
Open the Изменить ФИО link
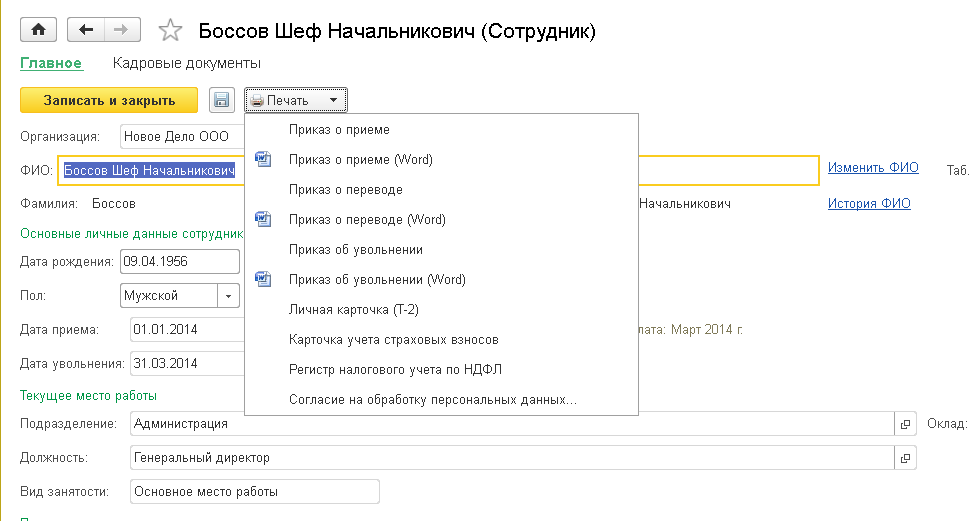coord(872,168)
